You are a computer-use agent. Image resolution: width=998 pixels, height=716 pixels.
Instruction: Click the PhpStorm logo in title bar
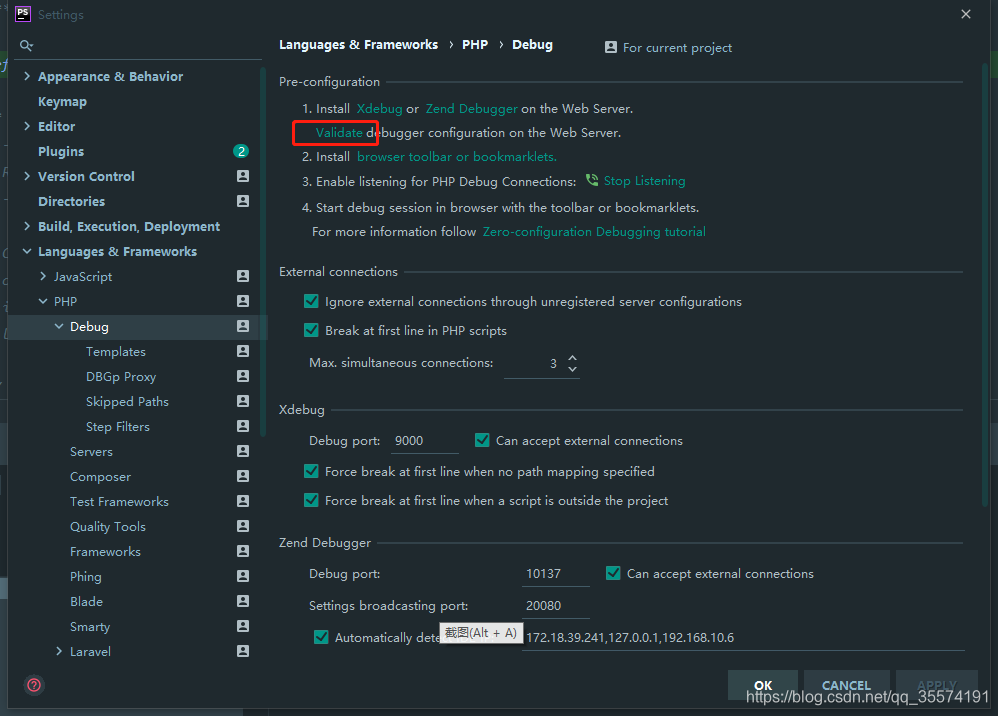(x=23, y=14)
